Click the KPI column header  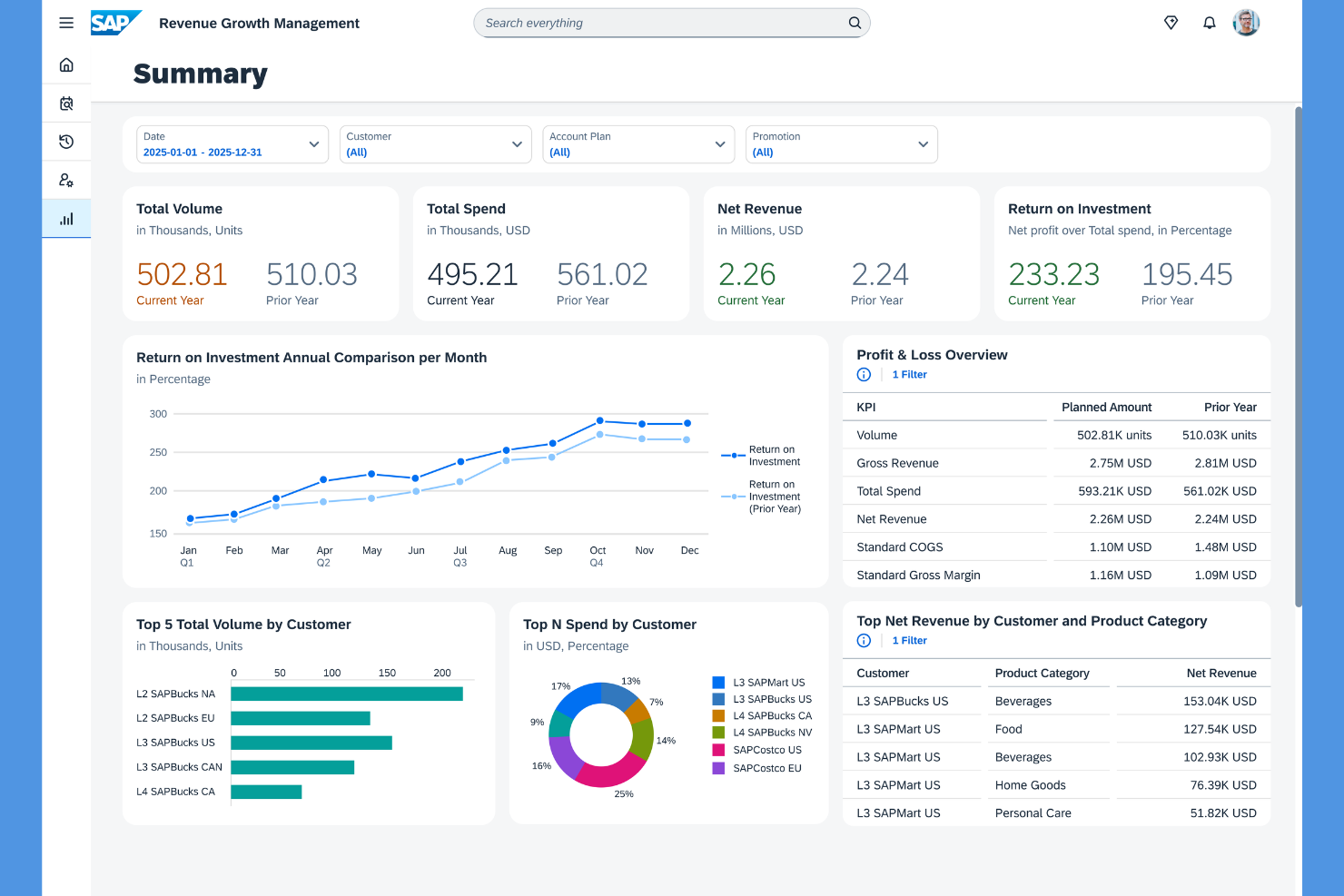[x=865, y=408]
